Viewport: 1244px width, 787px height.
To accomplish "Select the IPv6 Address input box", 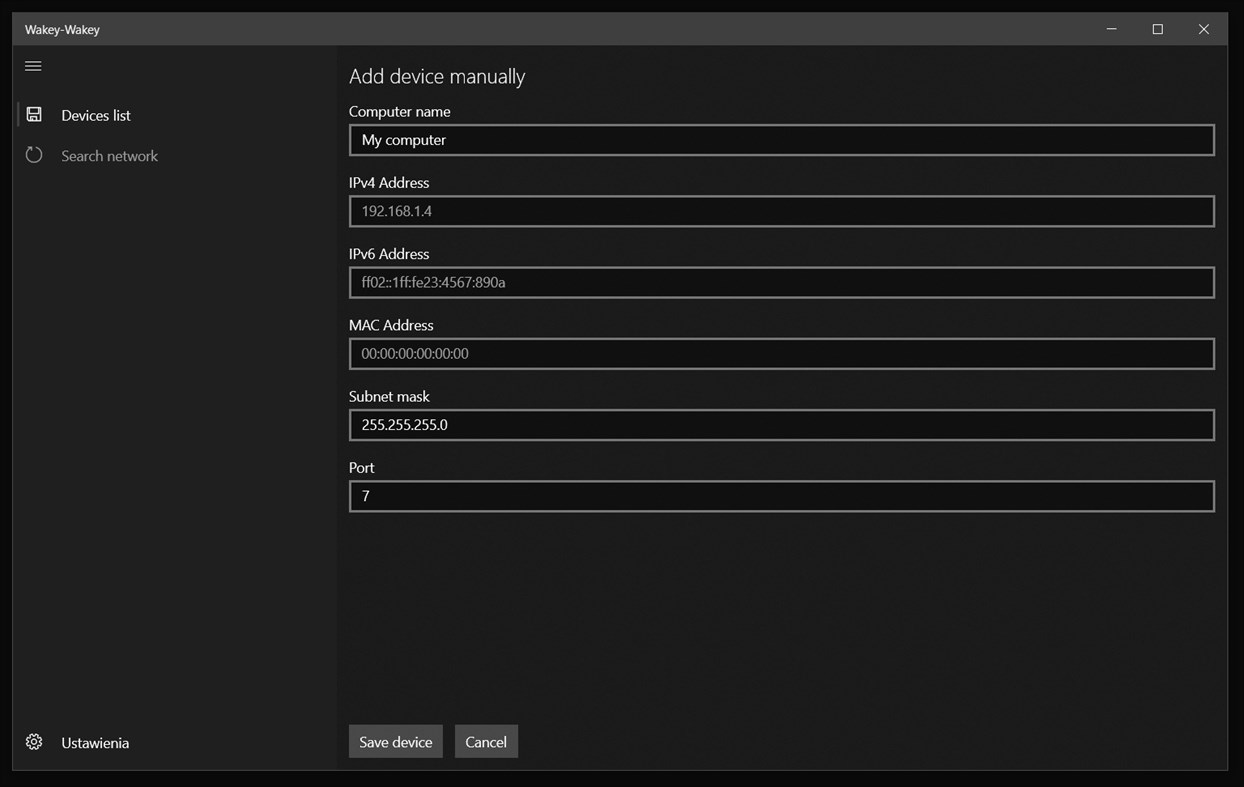I will 781,282.
